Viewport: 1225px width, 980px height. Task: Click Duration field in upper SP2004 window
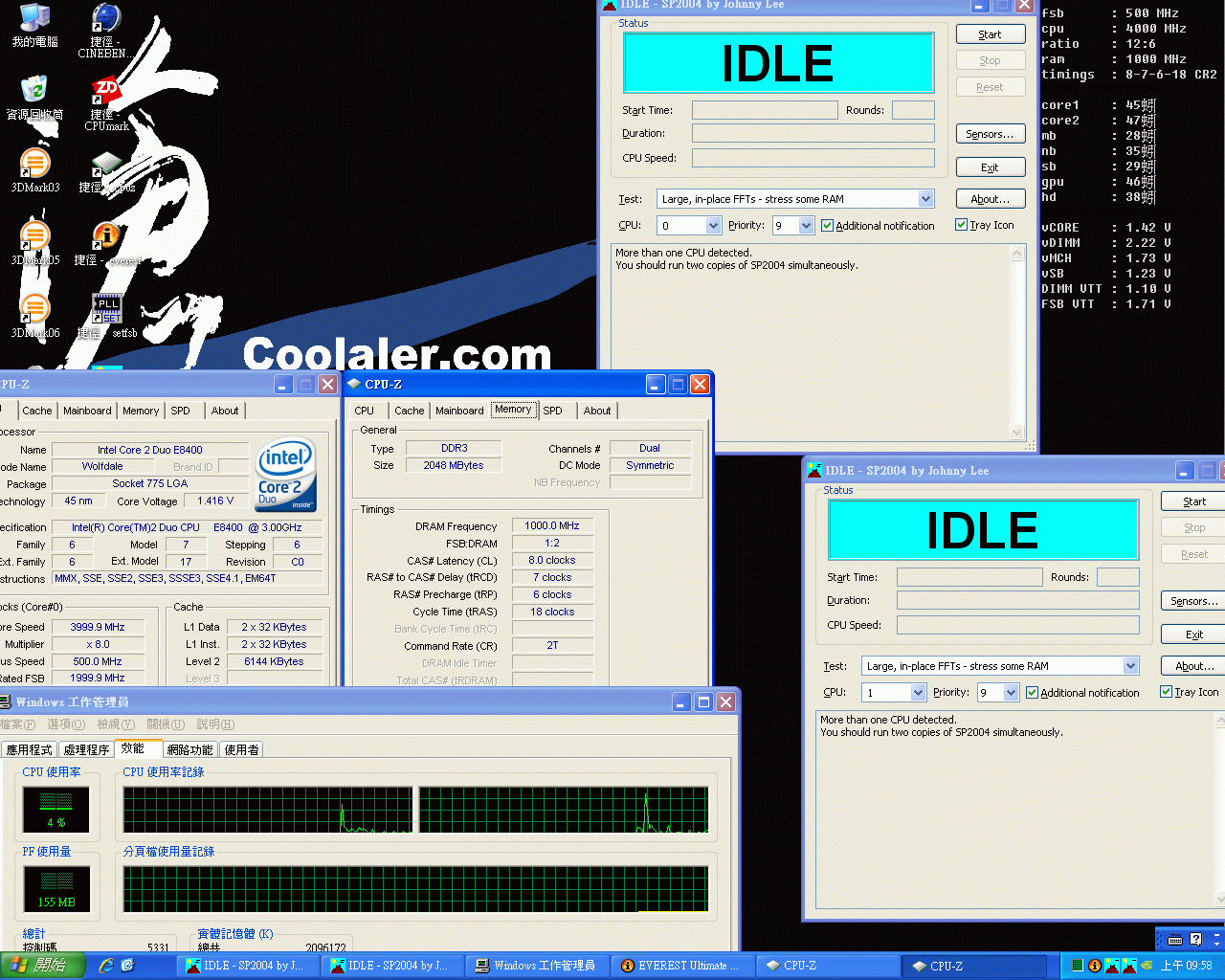click(x=813, y=133)
